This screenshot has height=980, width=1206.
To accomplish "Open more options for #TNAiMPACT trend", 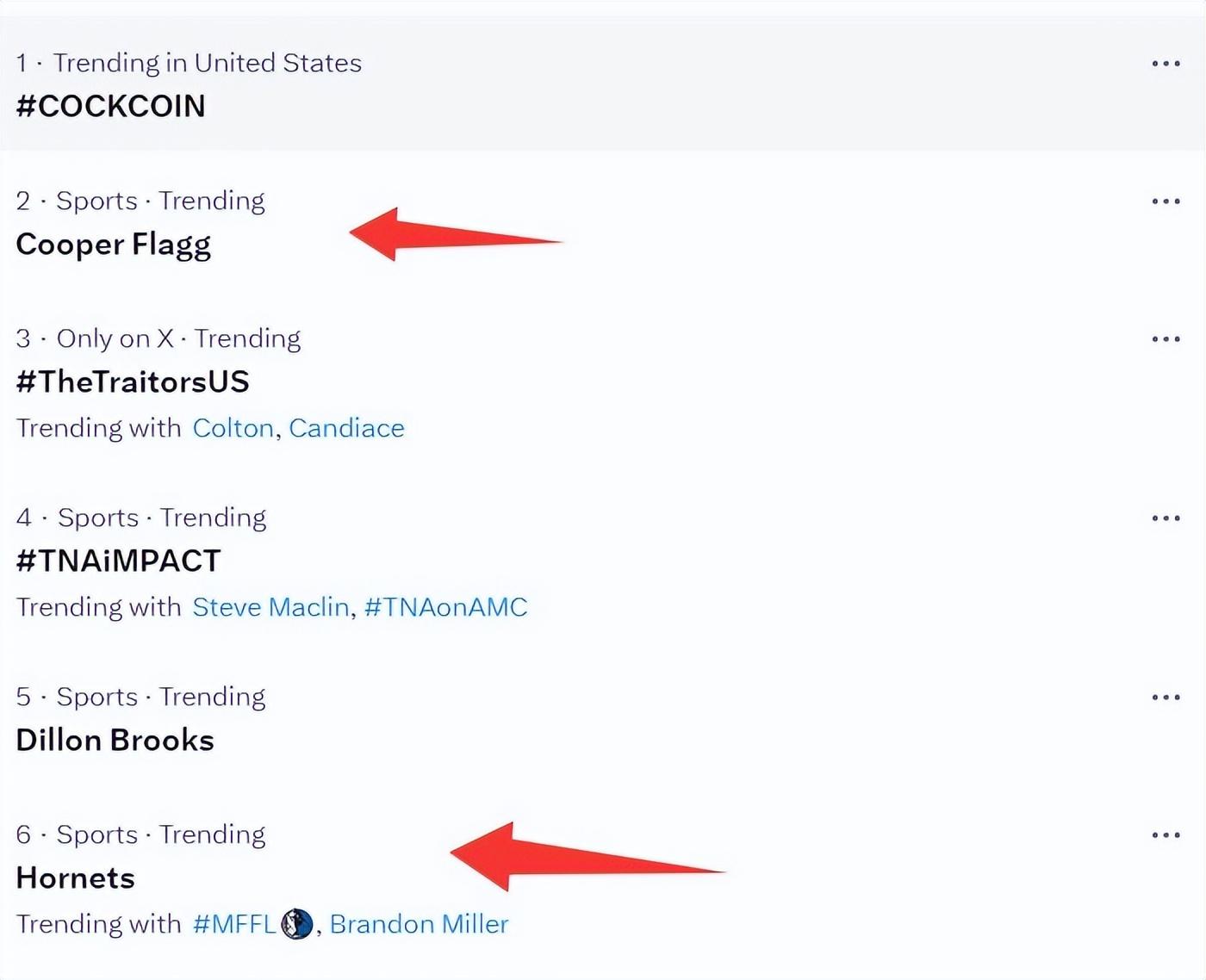I will [1166, 518].
